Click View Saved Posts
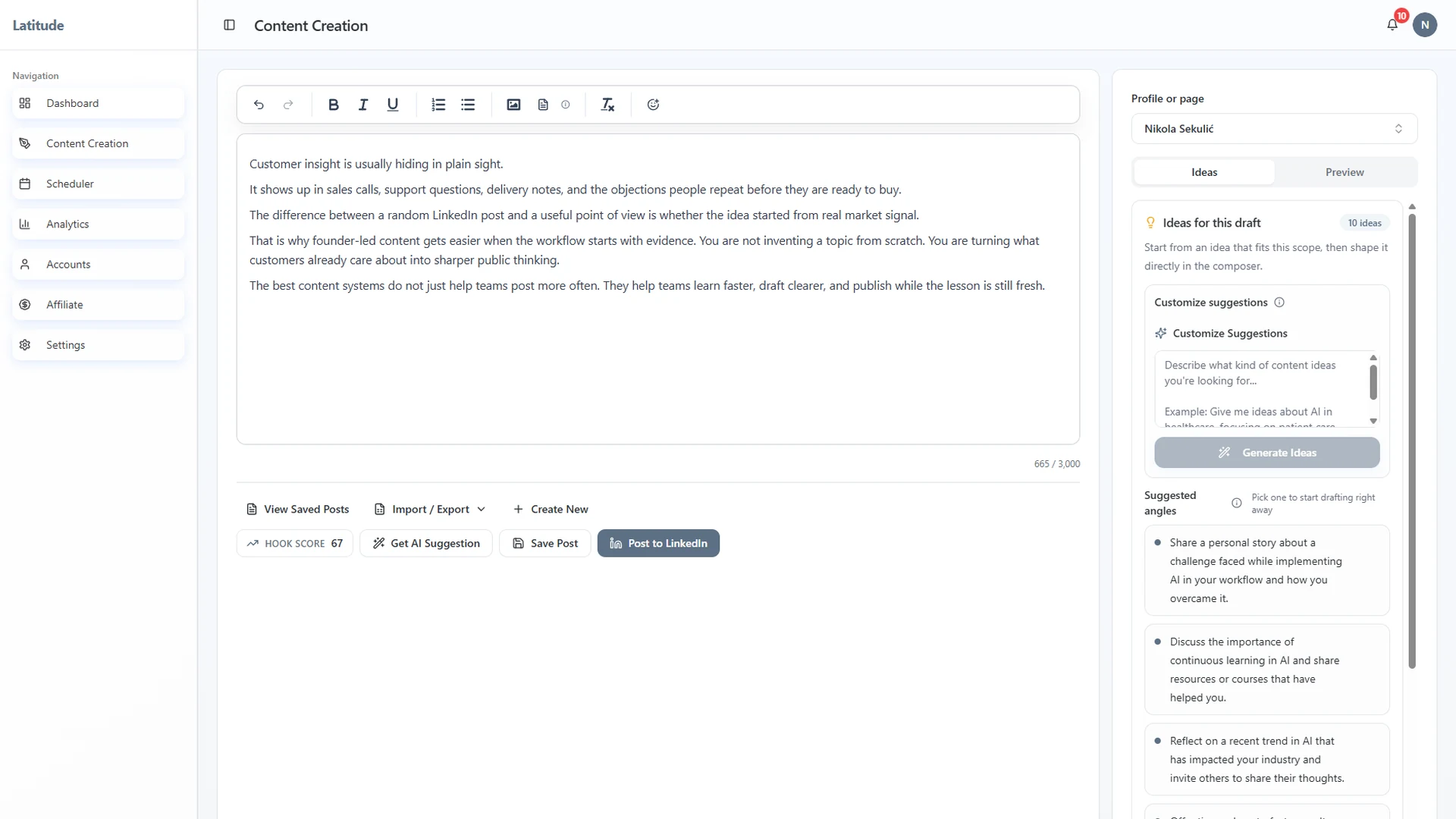This screenshot has width=1456, height=819. [298, 509]
